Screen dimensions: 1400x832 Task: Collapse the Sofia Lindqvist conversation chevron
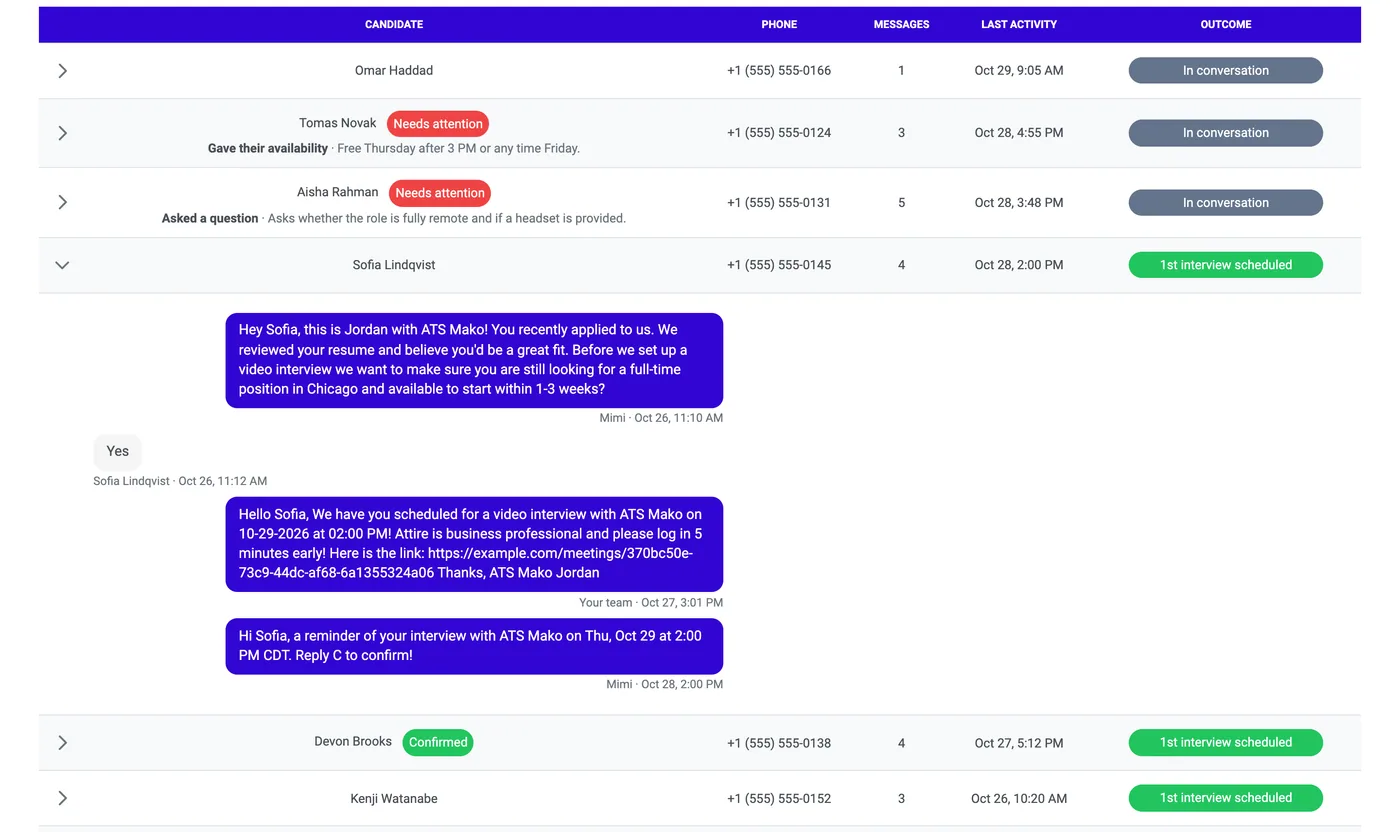pos(62,265)
